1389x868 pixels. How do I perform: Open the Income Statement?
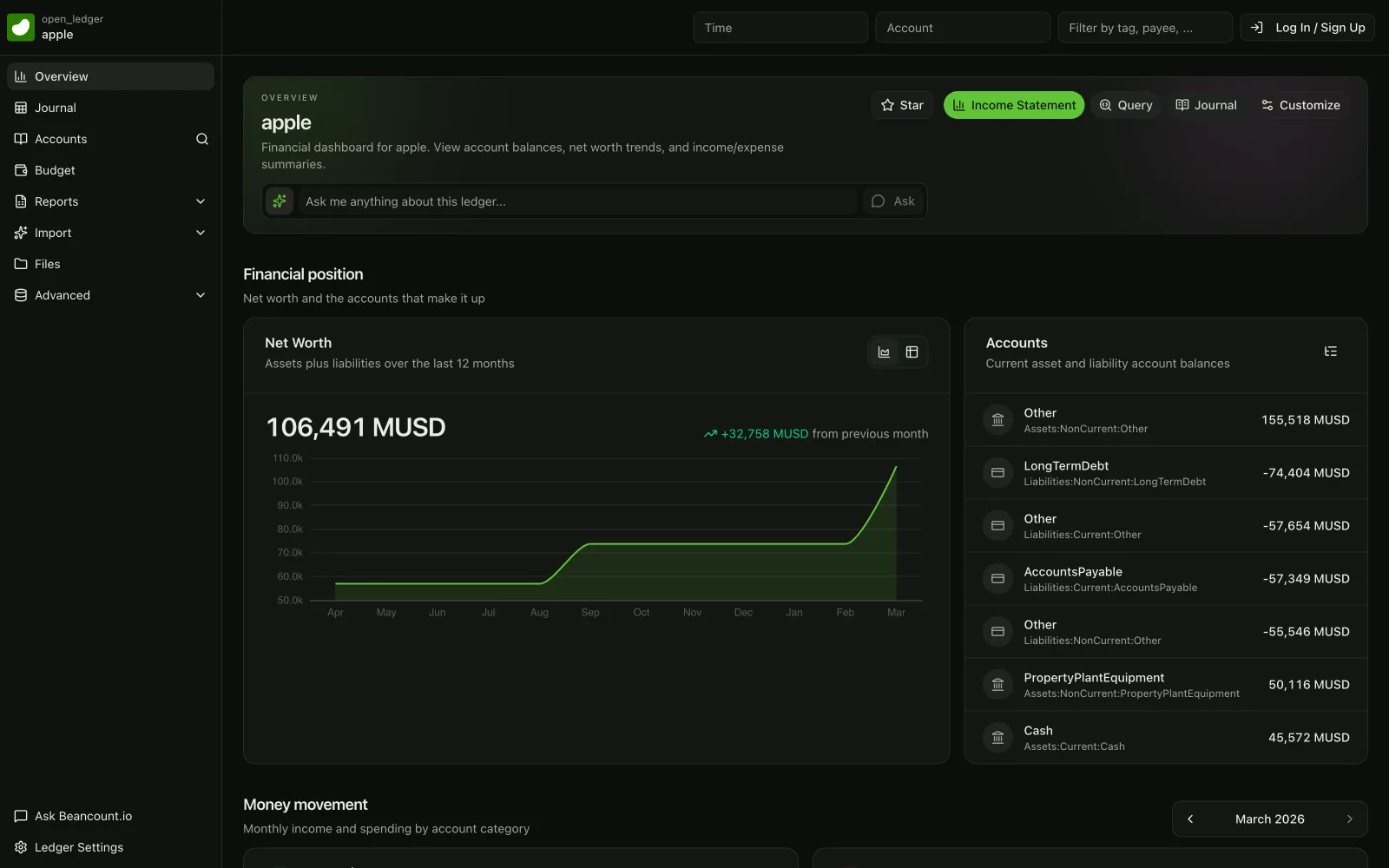pyautogui.click(x=1014, y=105)
